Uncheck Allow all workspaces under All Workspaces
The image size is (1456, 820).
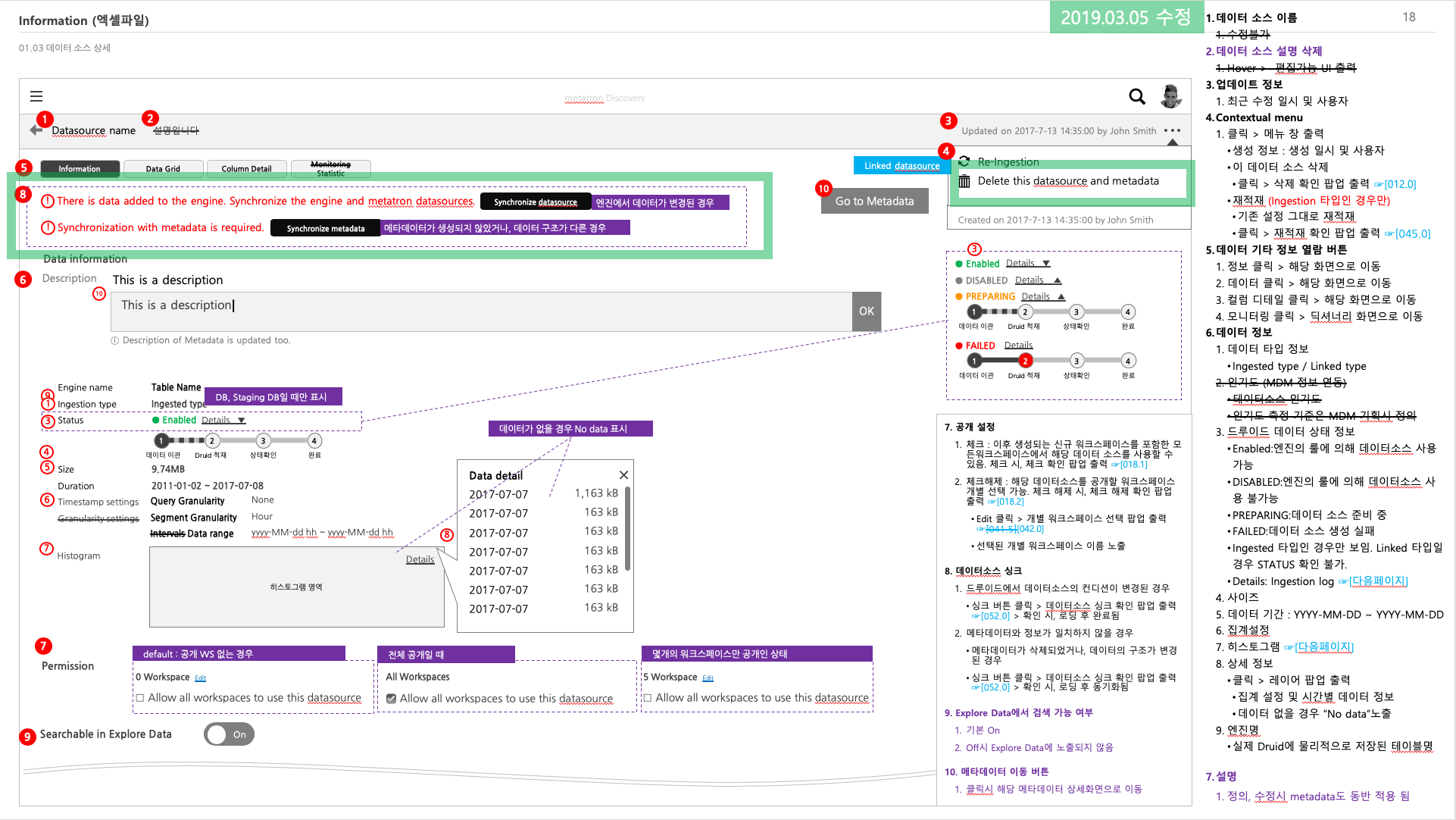coord(392,699)
